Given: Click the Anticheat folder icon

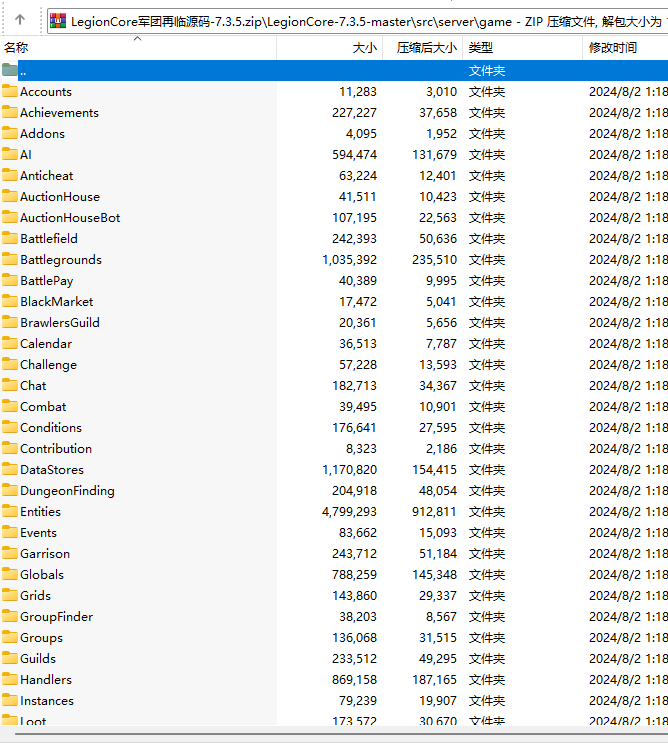Looking at the screenshot, I should tap(9, 175).
